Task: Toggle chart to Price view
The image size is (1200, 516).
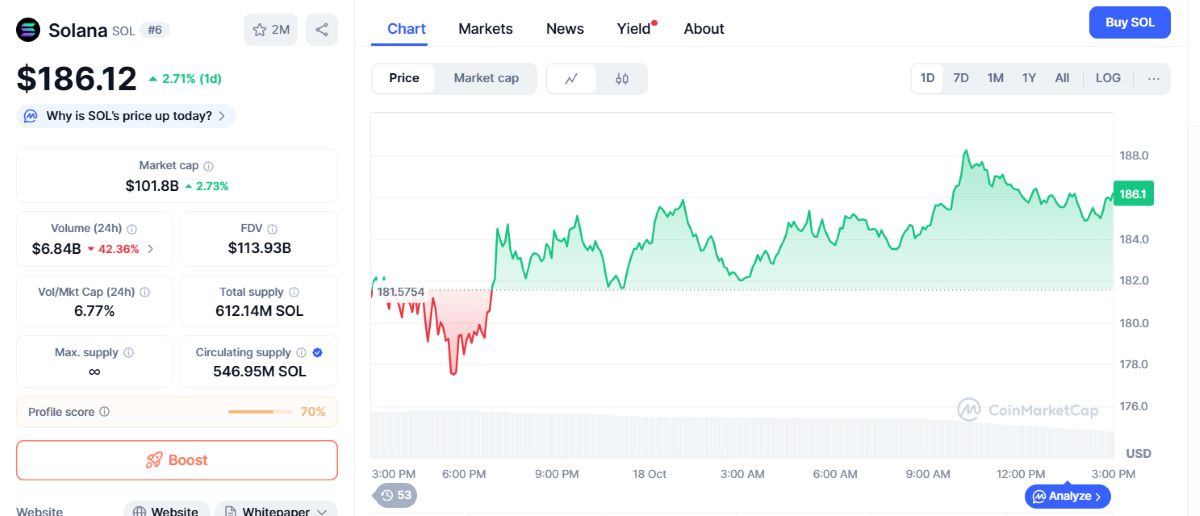Action: pos(404,78)
